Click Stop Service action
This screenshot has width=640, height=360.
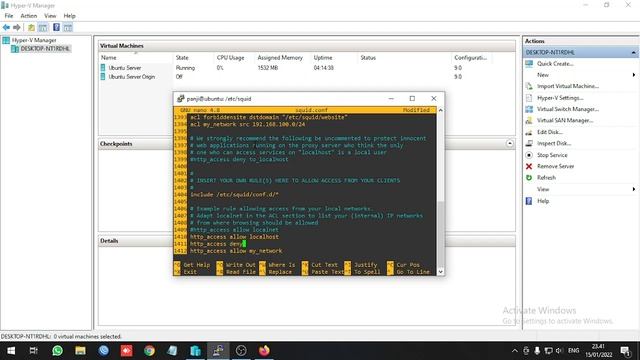click(552, 155)
